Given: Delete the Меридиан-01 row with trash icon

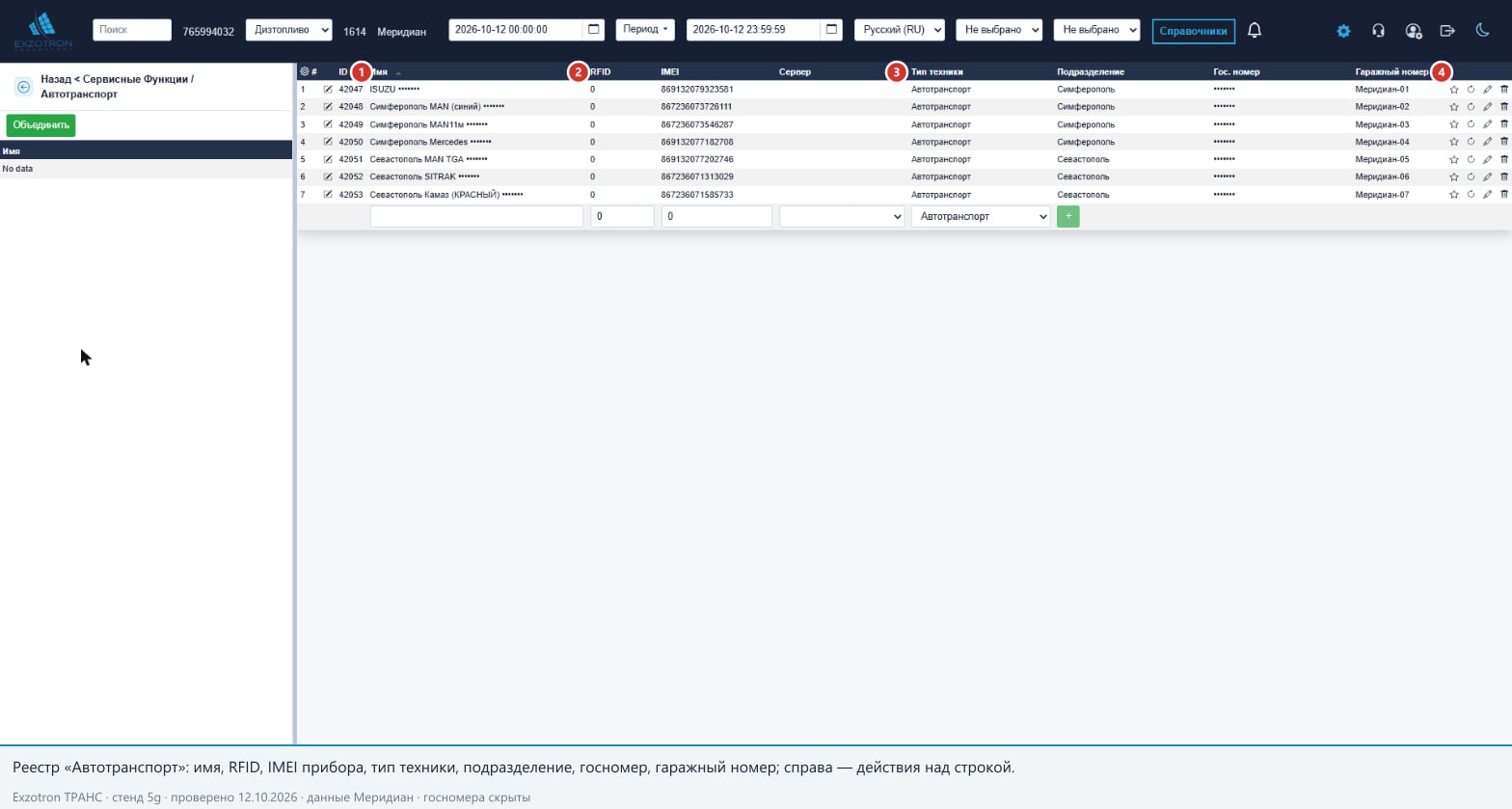Looking at the screenshot, I should coord(1504,90).
